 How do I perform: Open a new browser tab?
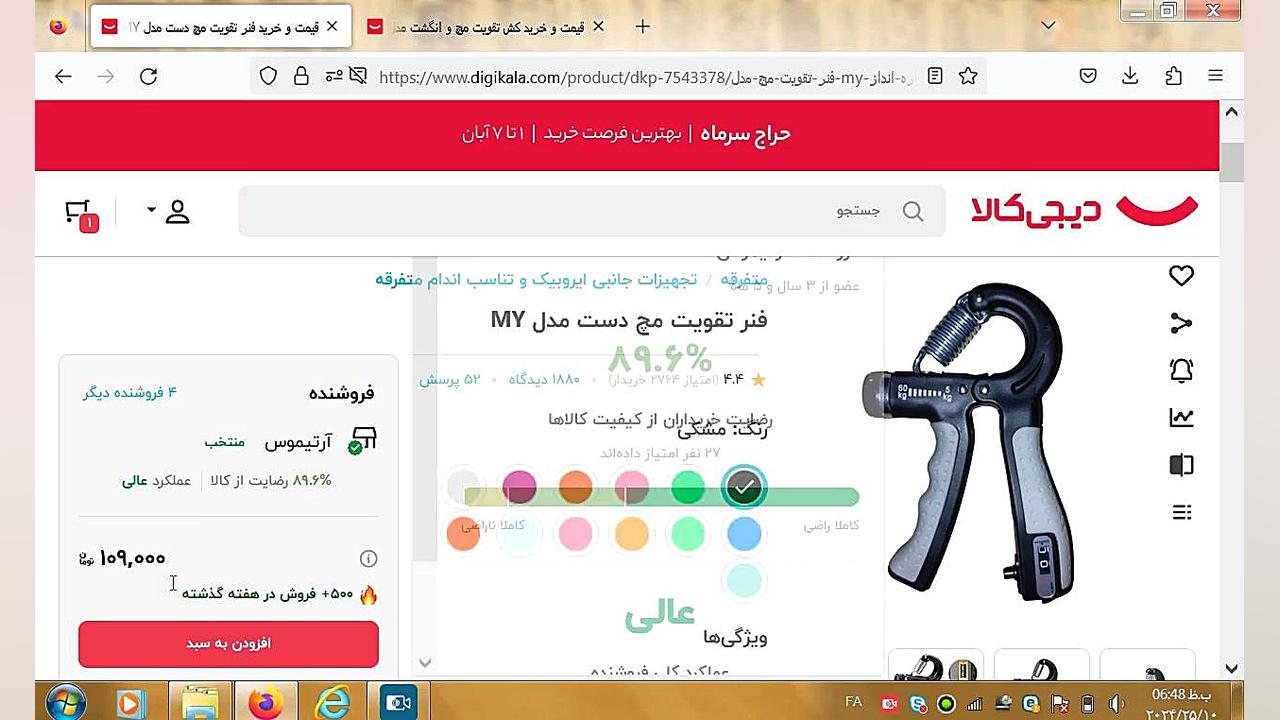(643, 27)
